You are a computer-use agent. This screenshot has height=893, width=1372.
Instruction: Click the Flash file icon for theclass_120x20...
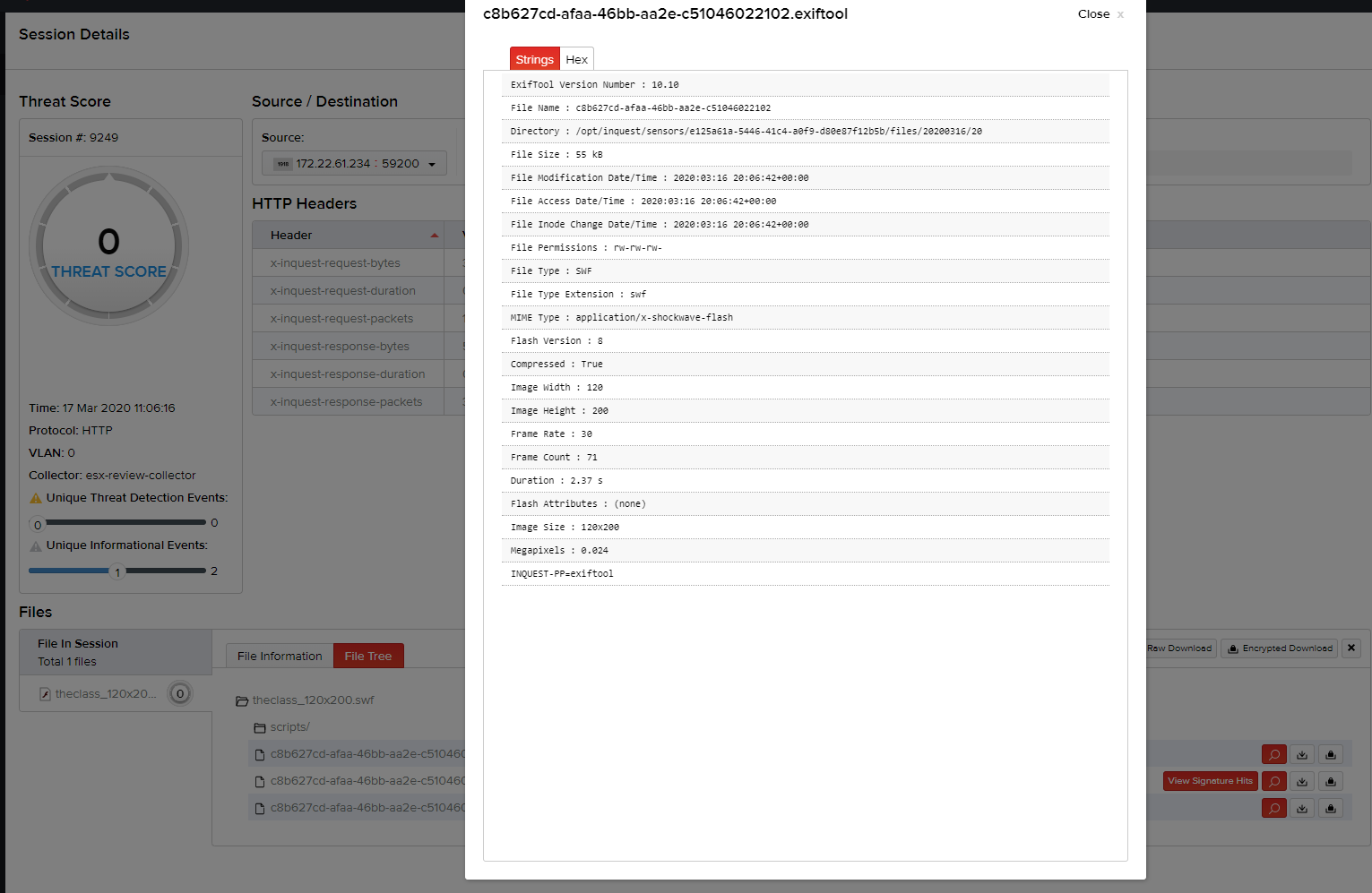pyautogui.click(x=45, y=694)
